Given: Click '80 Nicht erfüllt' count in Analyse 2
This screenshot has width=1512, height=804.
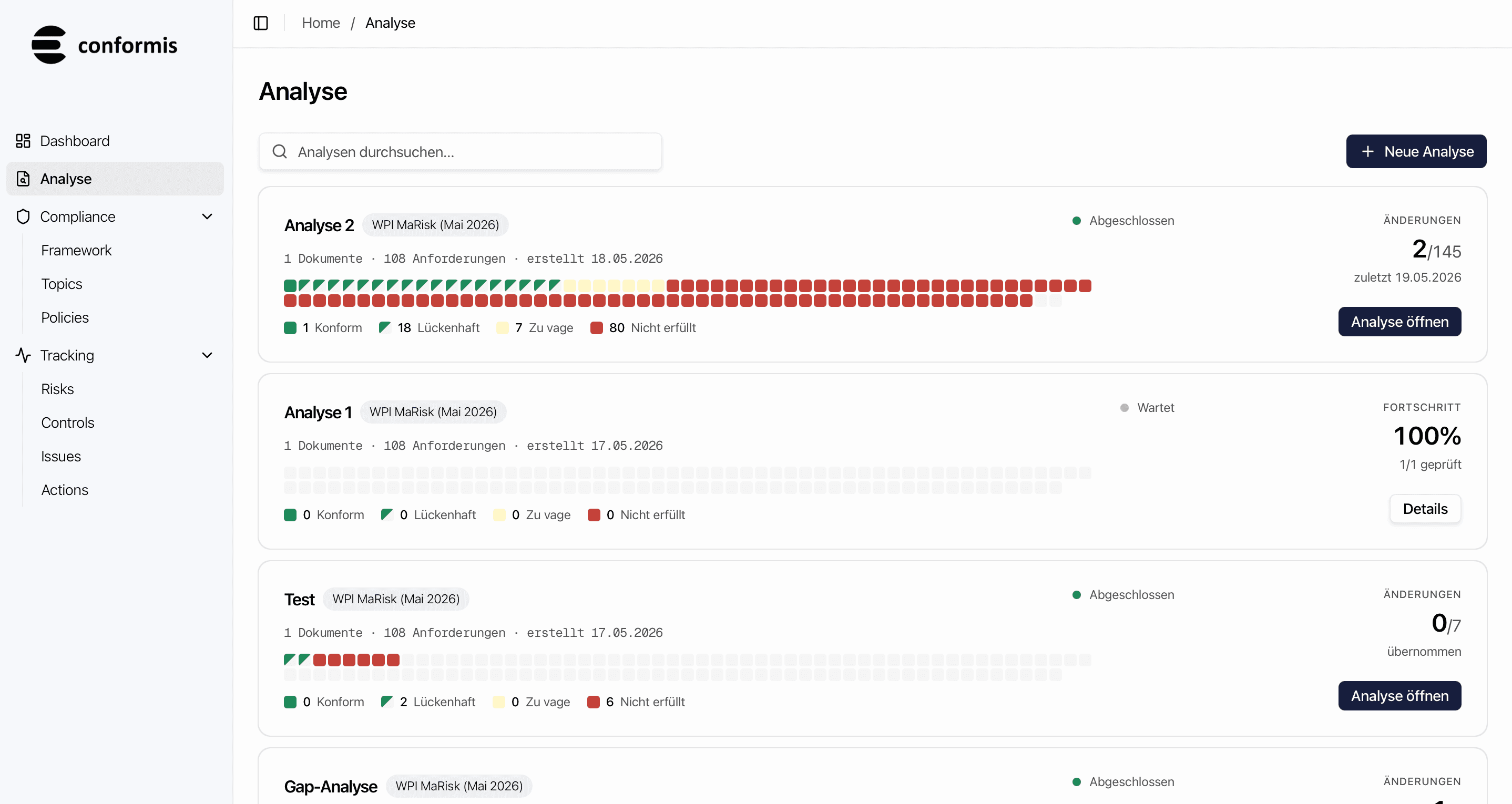Looking at the screenshot, I should [652, 327].
